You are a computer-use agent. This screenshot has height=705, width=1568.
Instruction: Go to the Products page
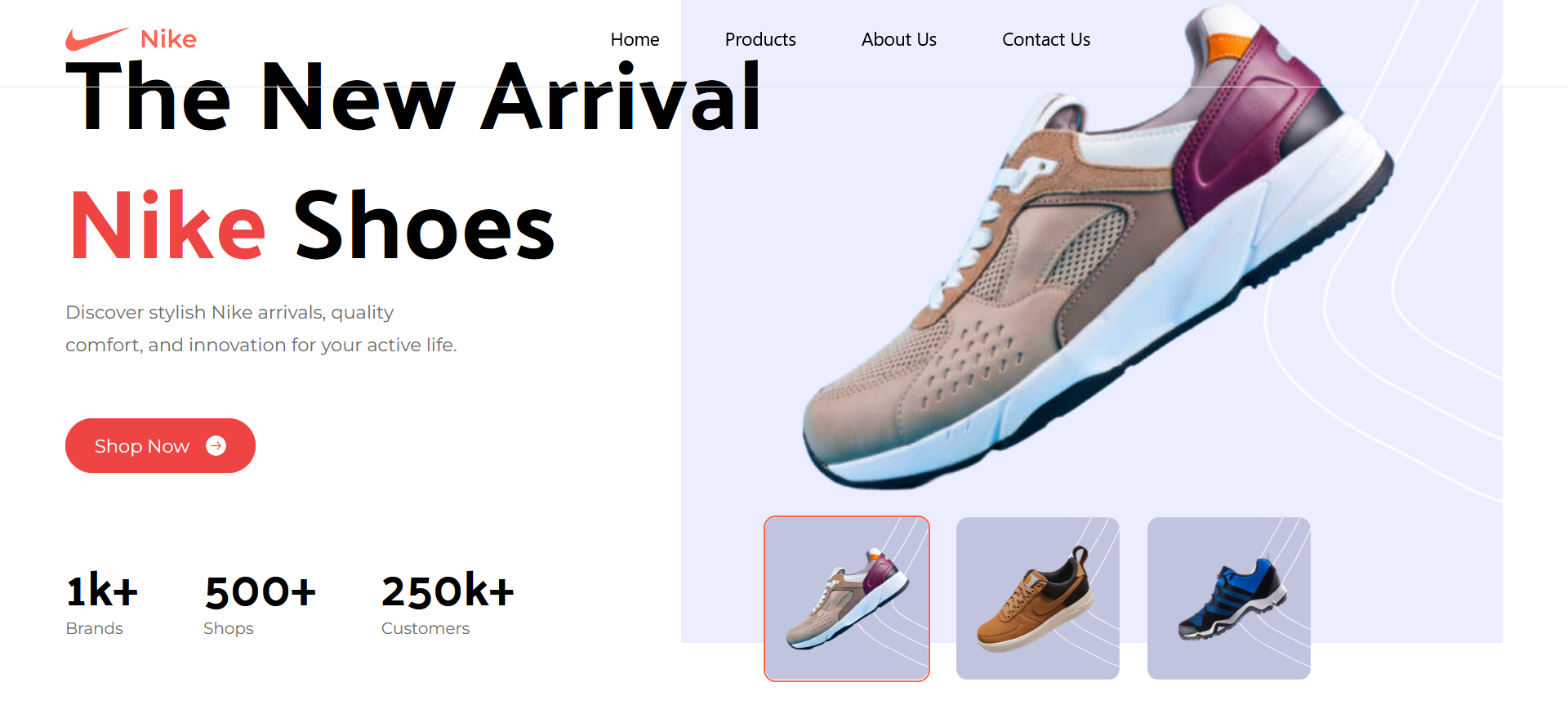point(760,39)
